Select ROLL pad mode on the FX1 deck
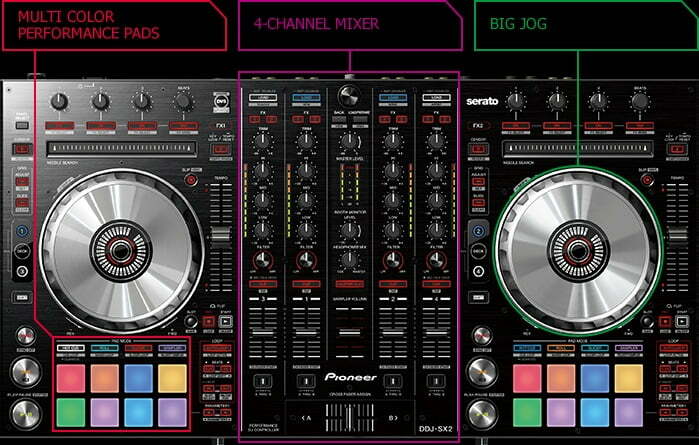The image size is (699, 445). coord(105,348)
